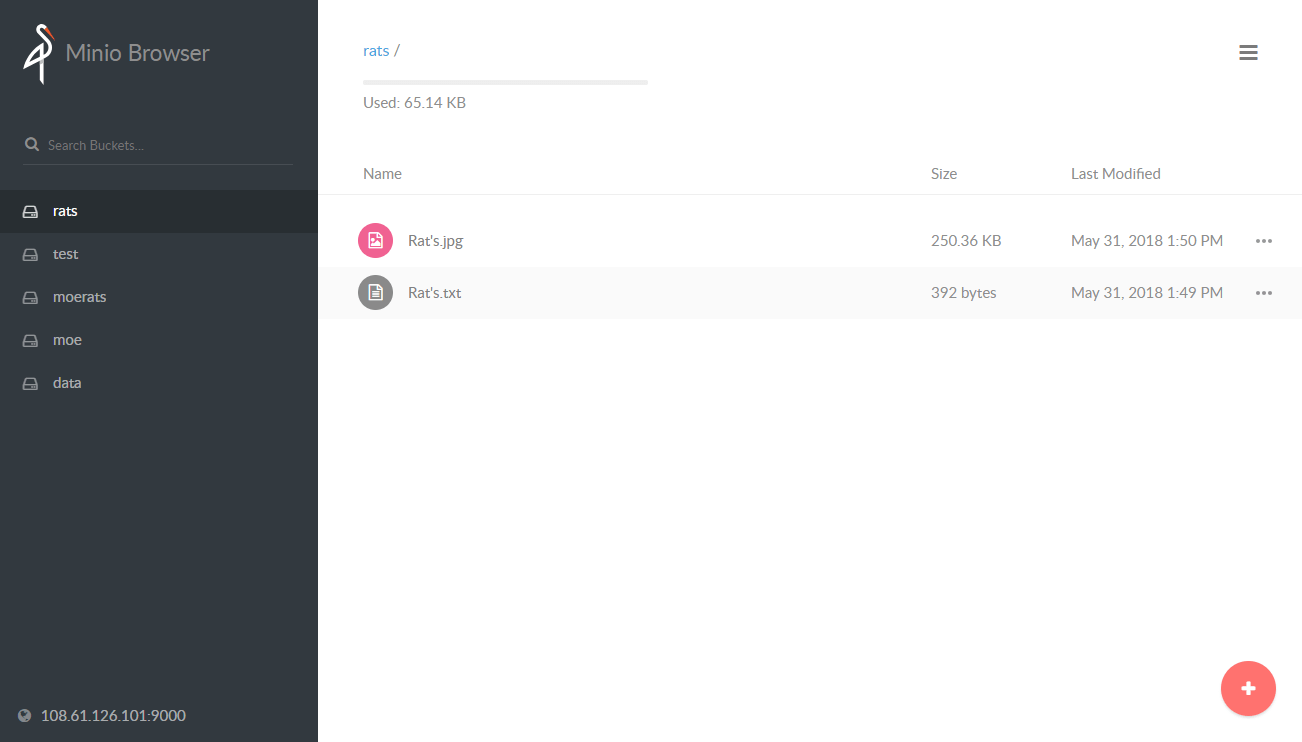This screenshot has width=1302, height=742.
Task: Click the pink image icon for Rat's.jpg
Action: 375,241
